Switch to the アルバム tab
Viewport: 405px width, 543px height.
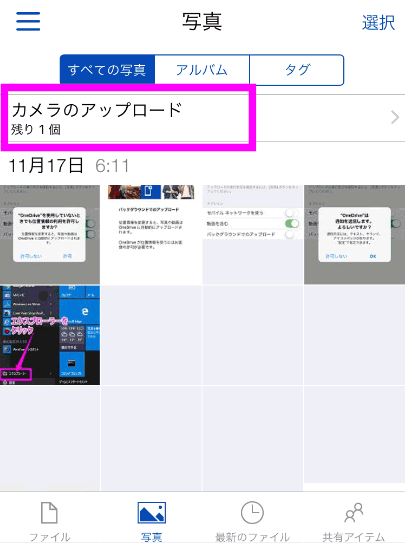202,70
